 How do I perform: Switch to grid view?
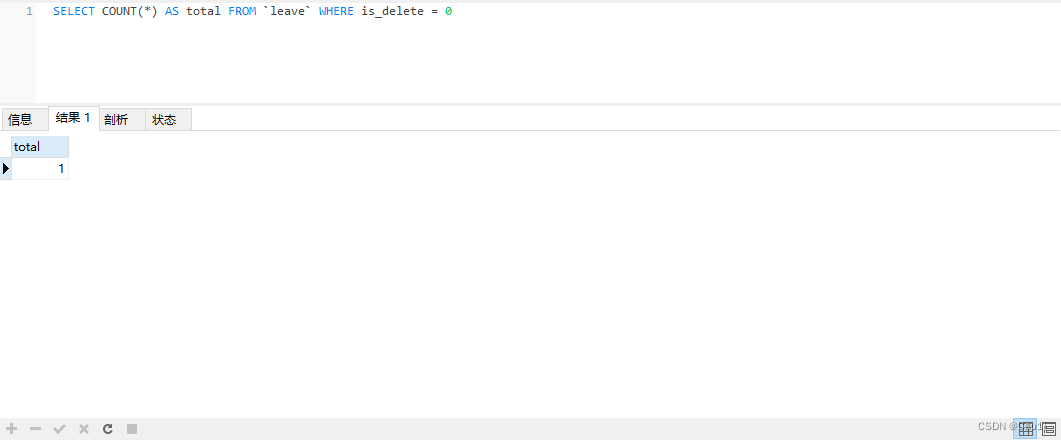point(1026,428)
